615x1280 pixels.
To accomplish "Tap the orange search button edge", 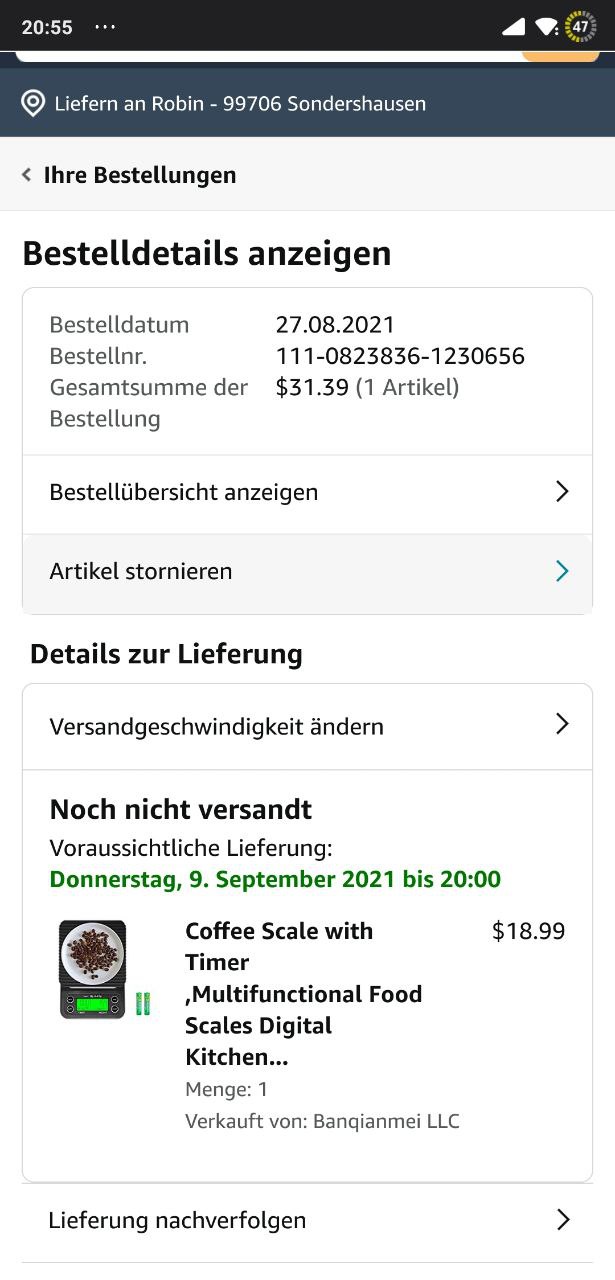I will point(560,55).
